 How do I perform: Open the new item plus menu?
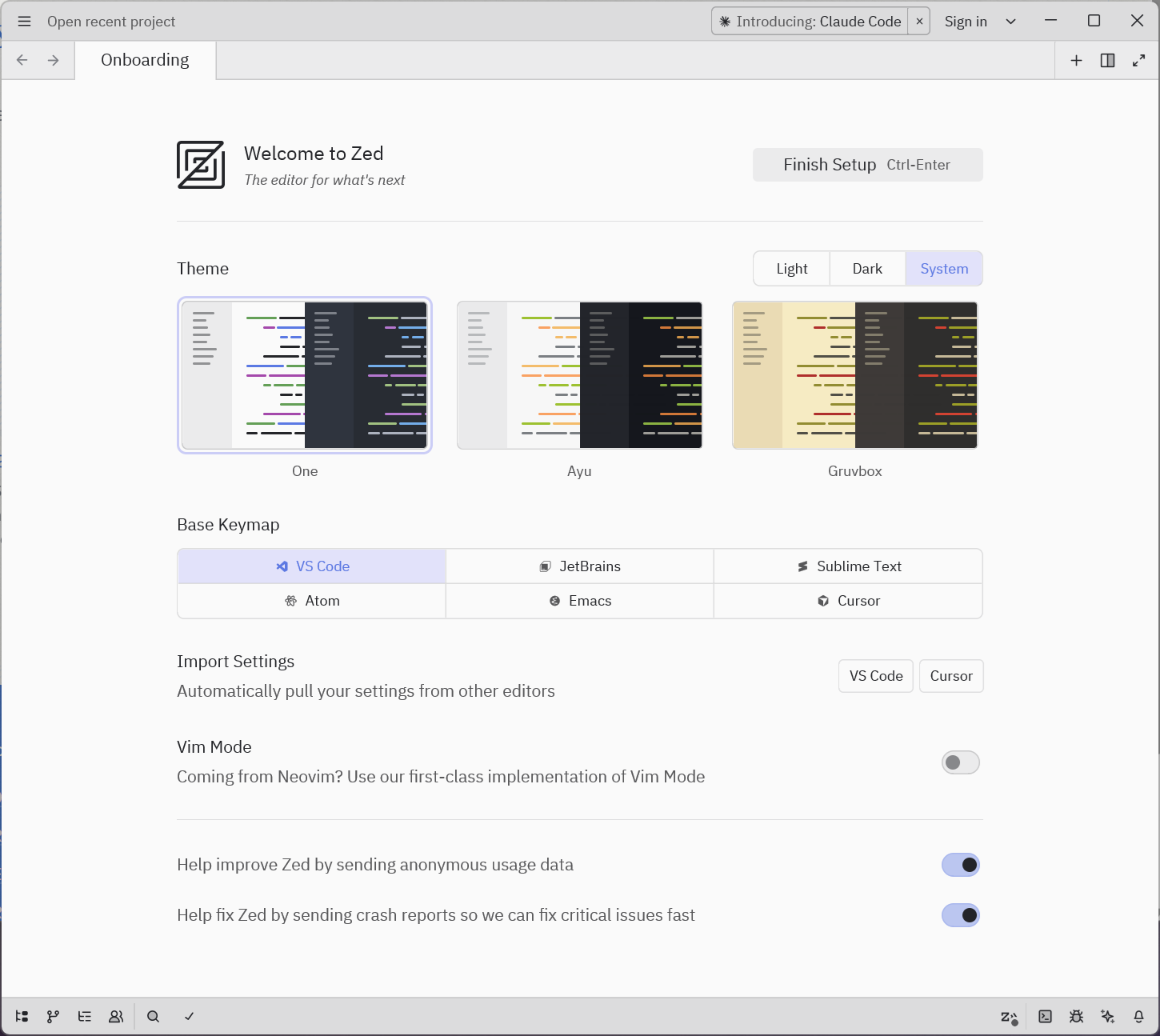pyautogui.click(x=1076, y=60)
